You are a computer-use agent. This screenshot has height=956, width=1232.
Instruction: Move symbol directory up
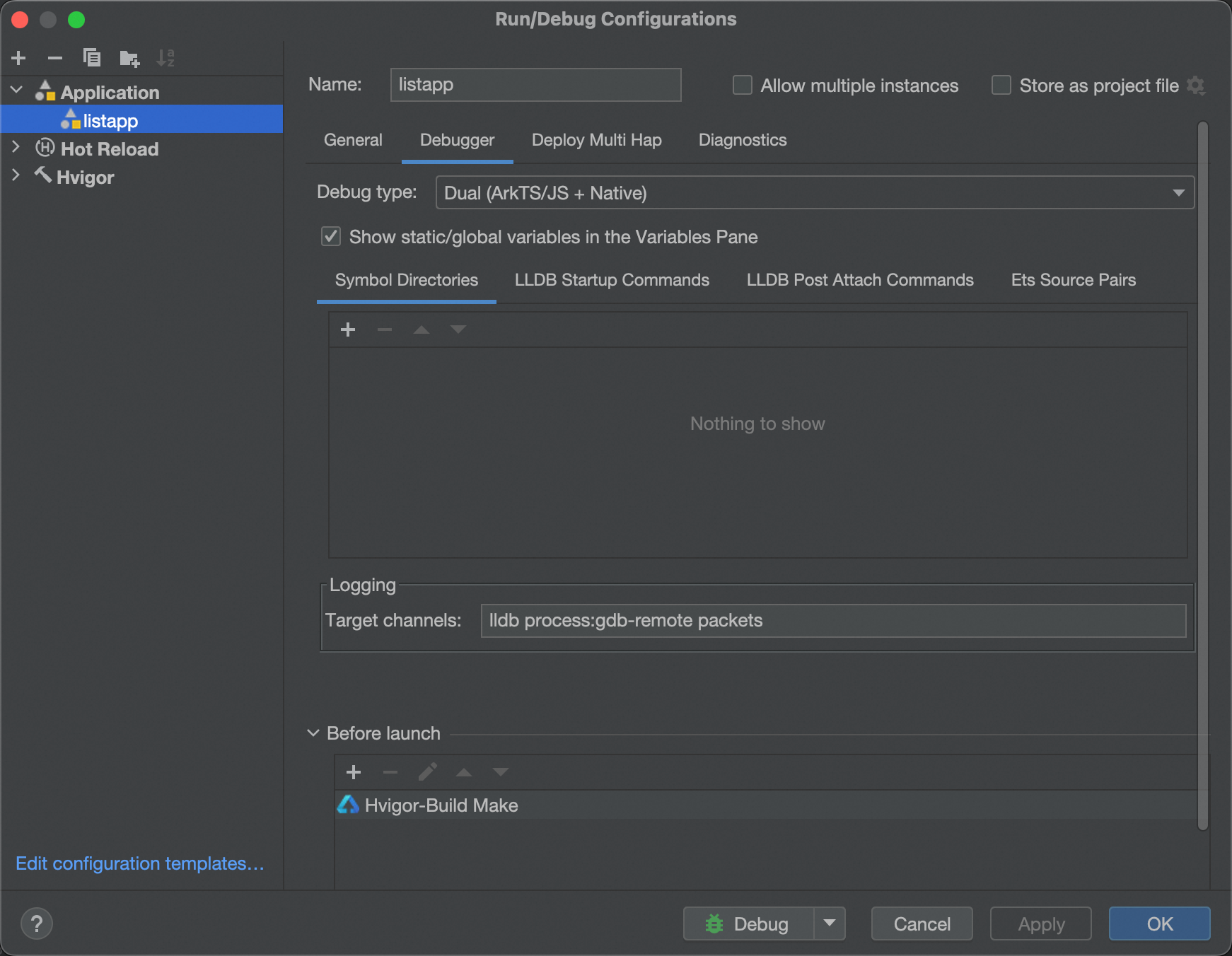point(422,330)
